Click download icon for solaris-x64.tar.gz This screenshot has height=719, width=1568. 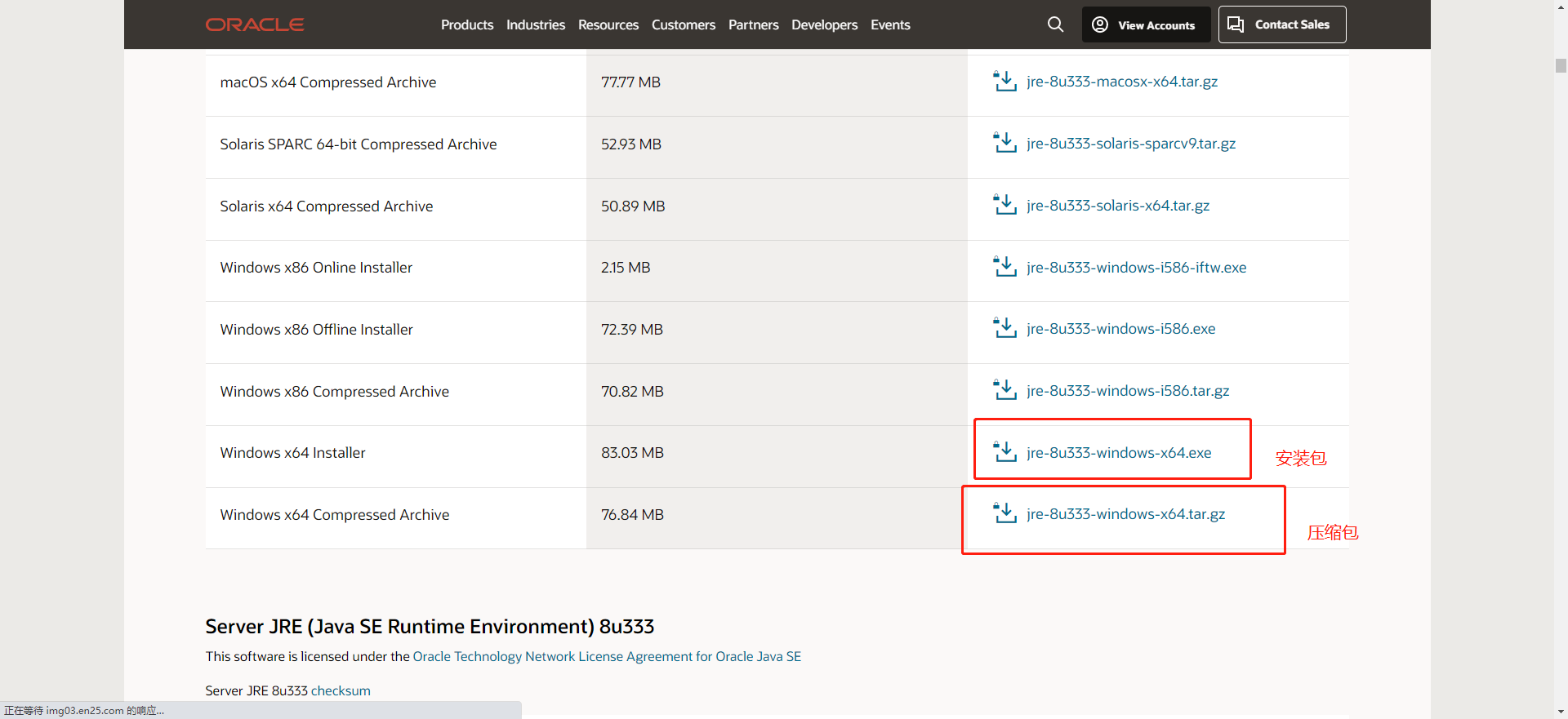1004,205
